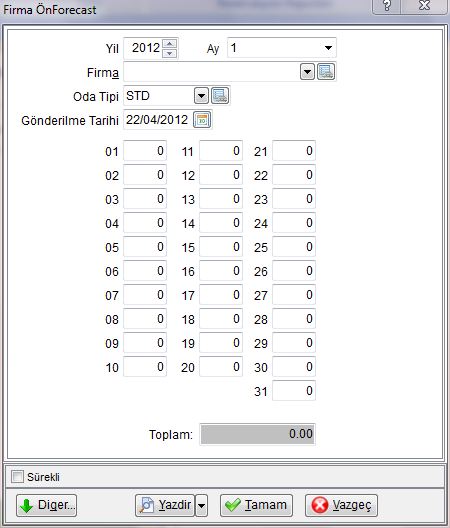Open the Firma lookup list icon
The image size is (450, 528).
click(326, 72)
